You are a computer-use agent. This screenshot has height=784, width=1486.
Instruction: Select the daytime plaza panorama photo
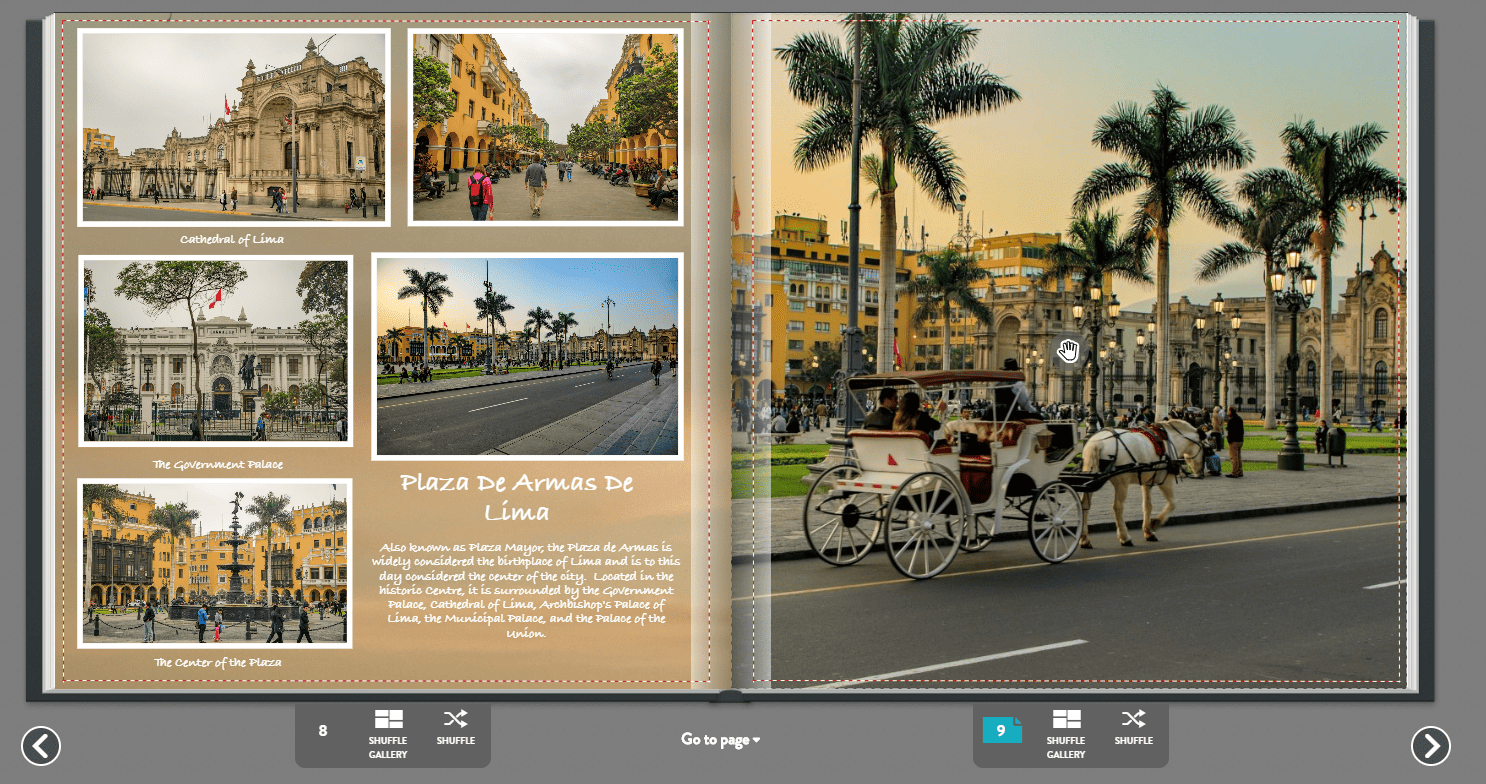(x=527, y=356)
